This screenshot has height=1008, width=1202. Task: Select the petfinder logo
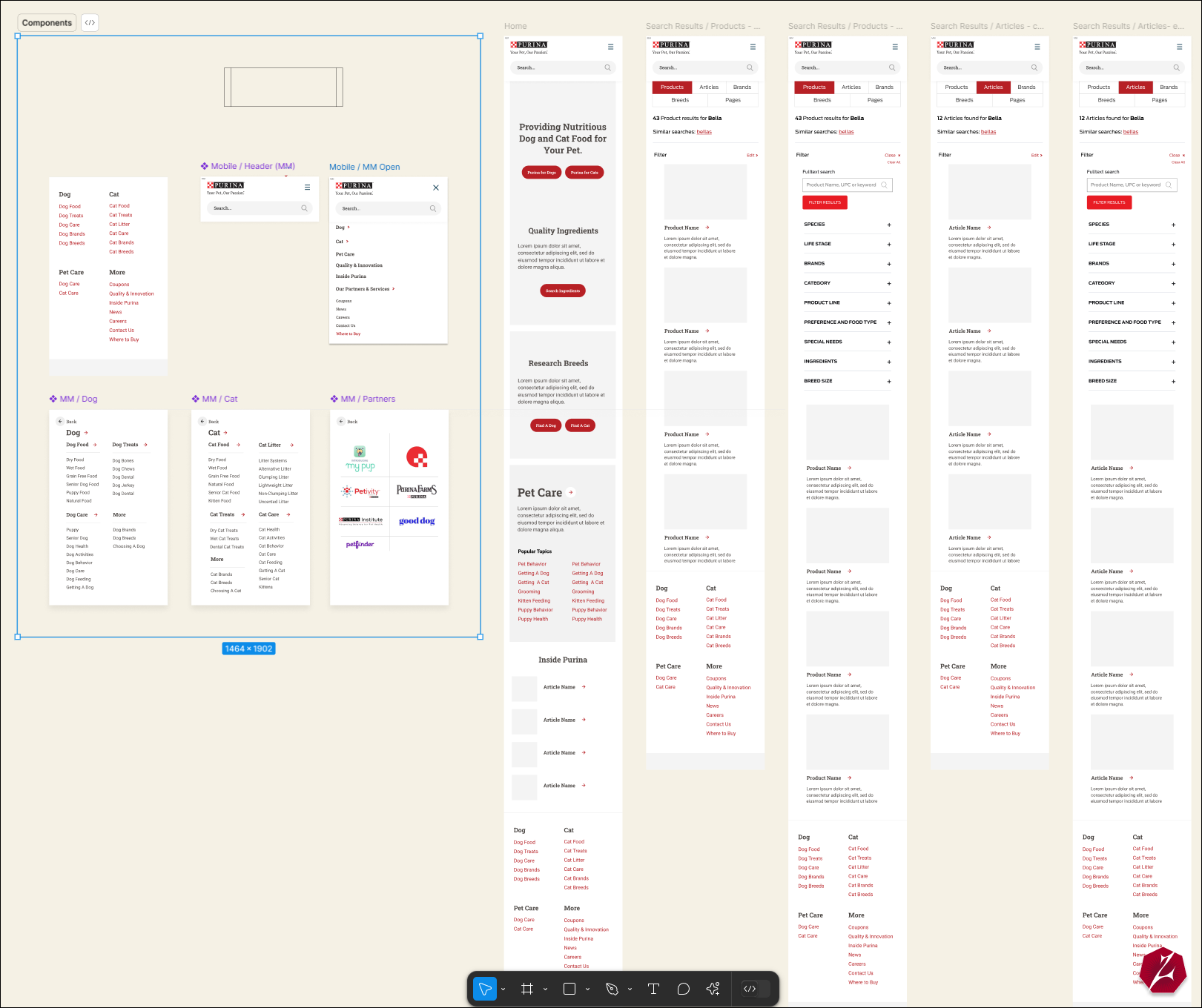click(x=360, y=545)
